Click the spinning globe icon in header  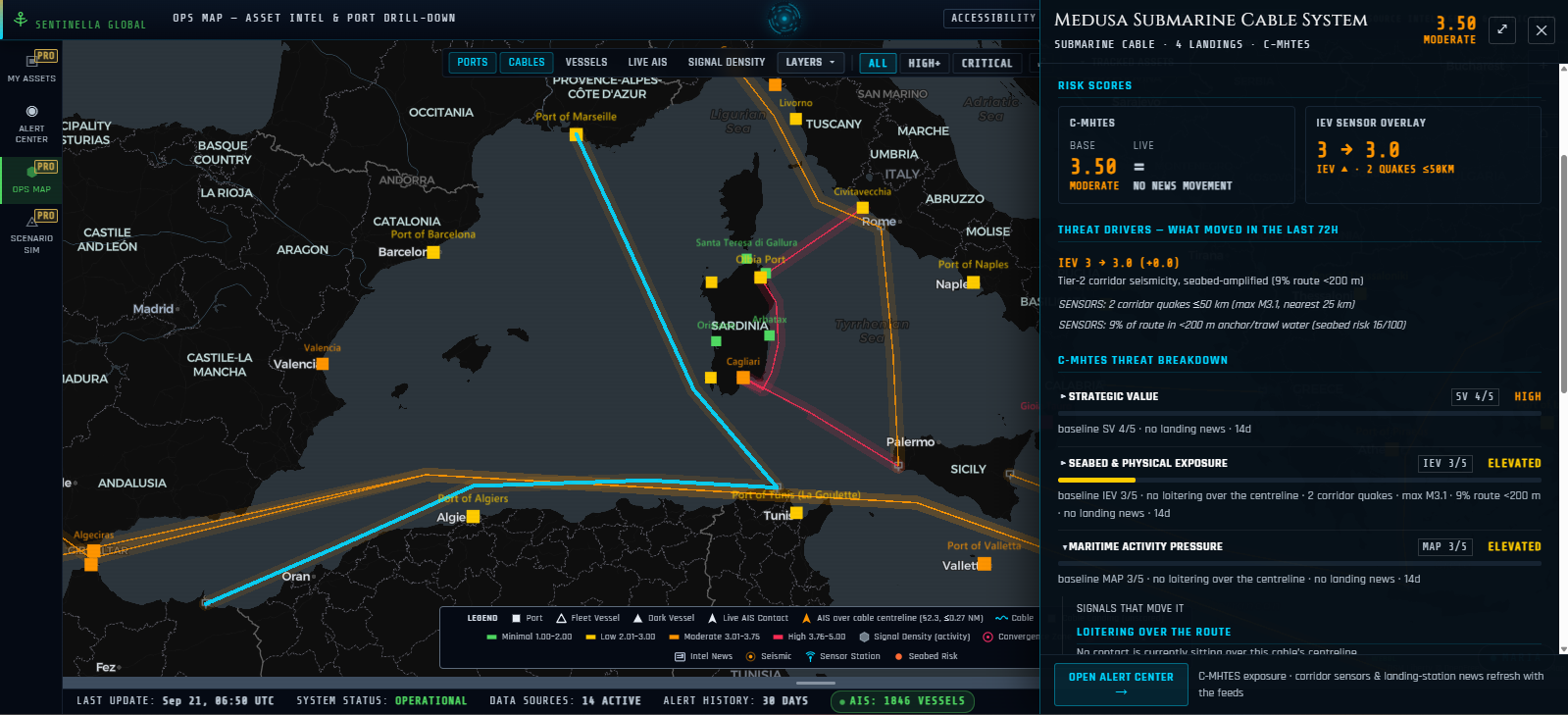[x=784, y=18]
